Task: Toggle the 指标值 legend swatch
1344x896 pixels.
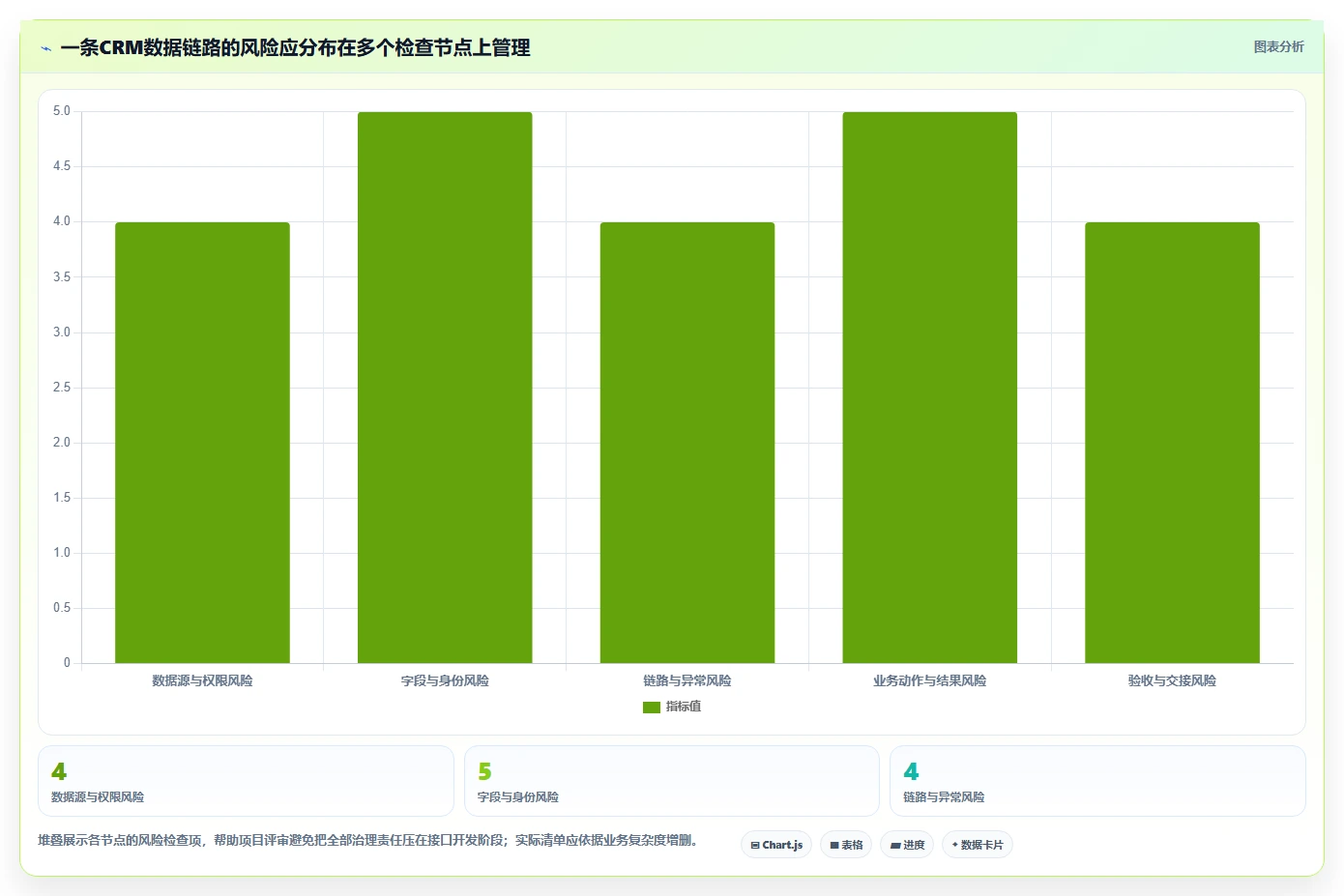Action: (x=652, y=708)
